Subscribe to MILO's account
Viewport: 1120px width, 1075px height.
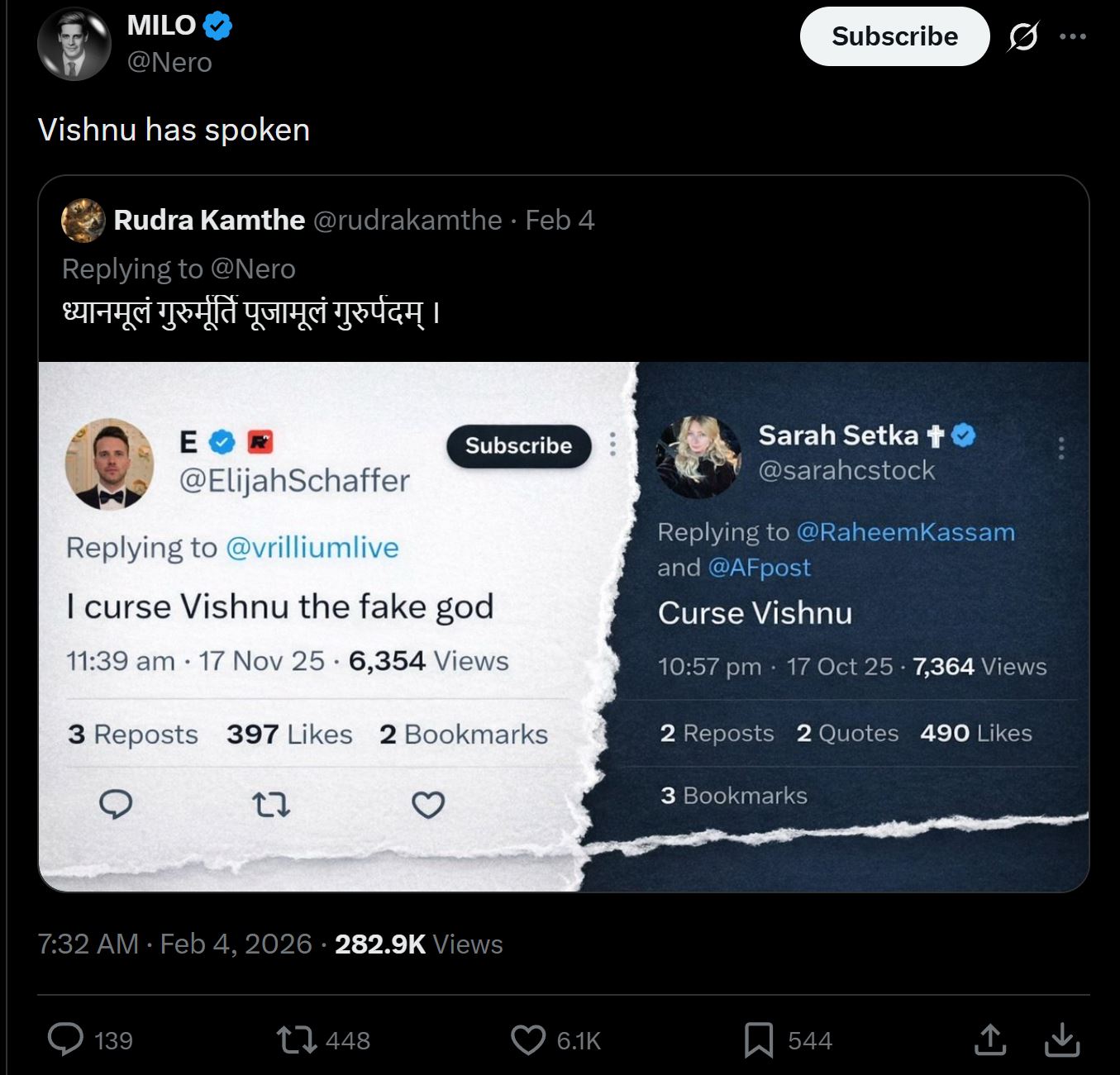[894, 36]
